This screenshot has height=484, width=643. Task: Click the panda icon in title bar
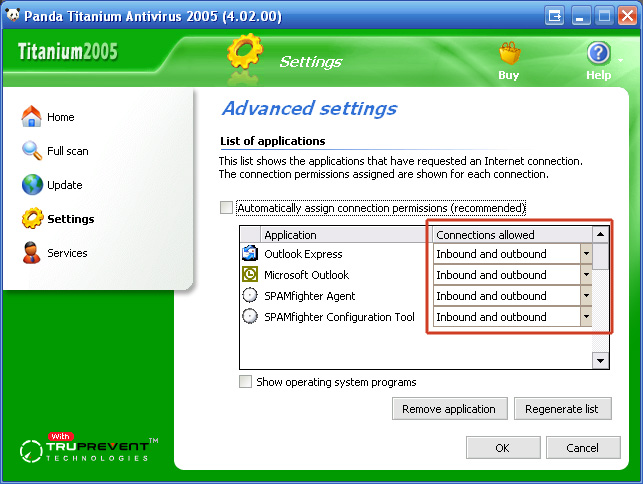click(x=13, y=15)
